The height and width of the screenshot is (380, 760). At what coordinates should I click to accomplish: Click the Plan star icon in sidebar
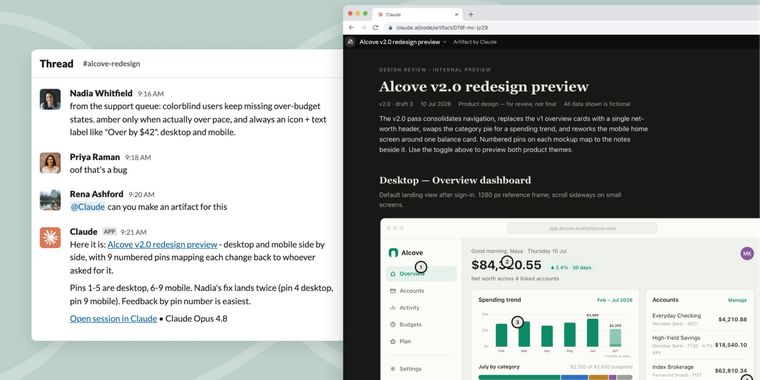tap(393, 341)
